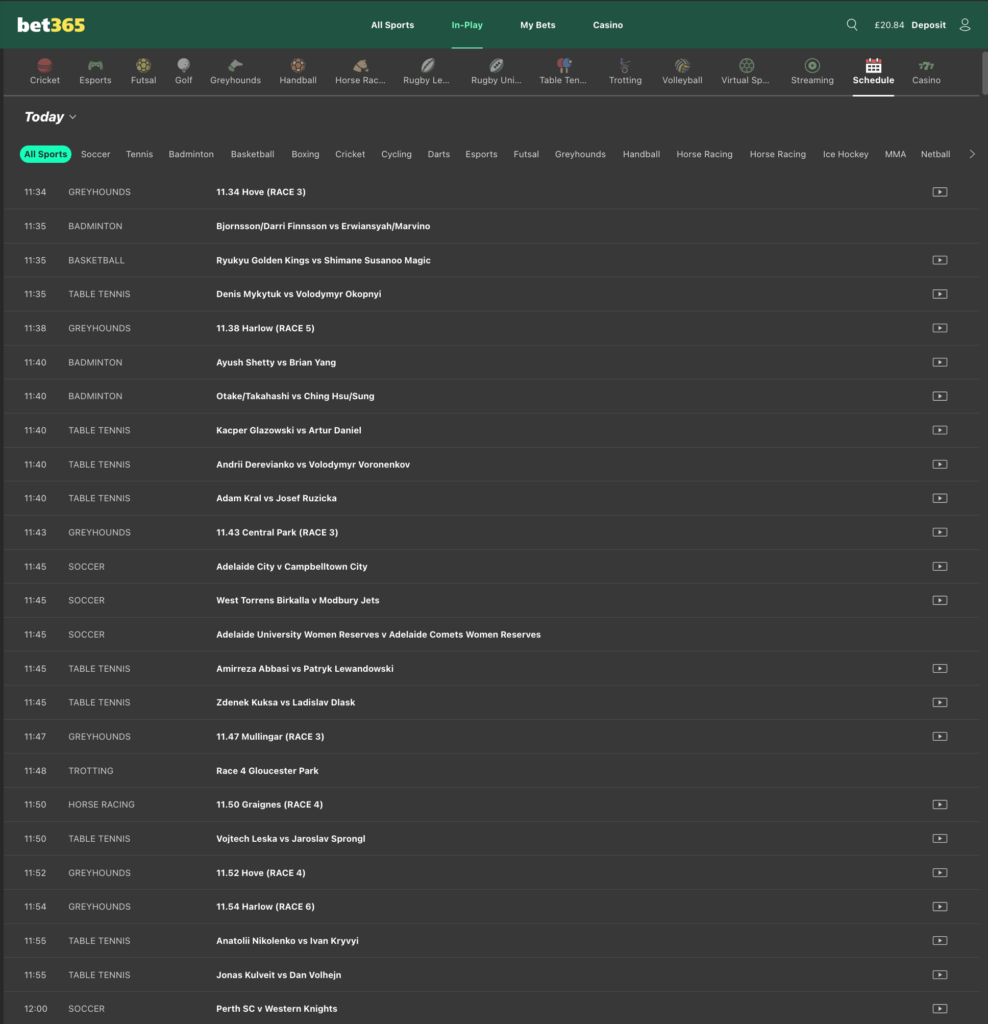
Task: Click the search magnifier icon
Action: click(x=852, y=25)
